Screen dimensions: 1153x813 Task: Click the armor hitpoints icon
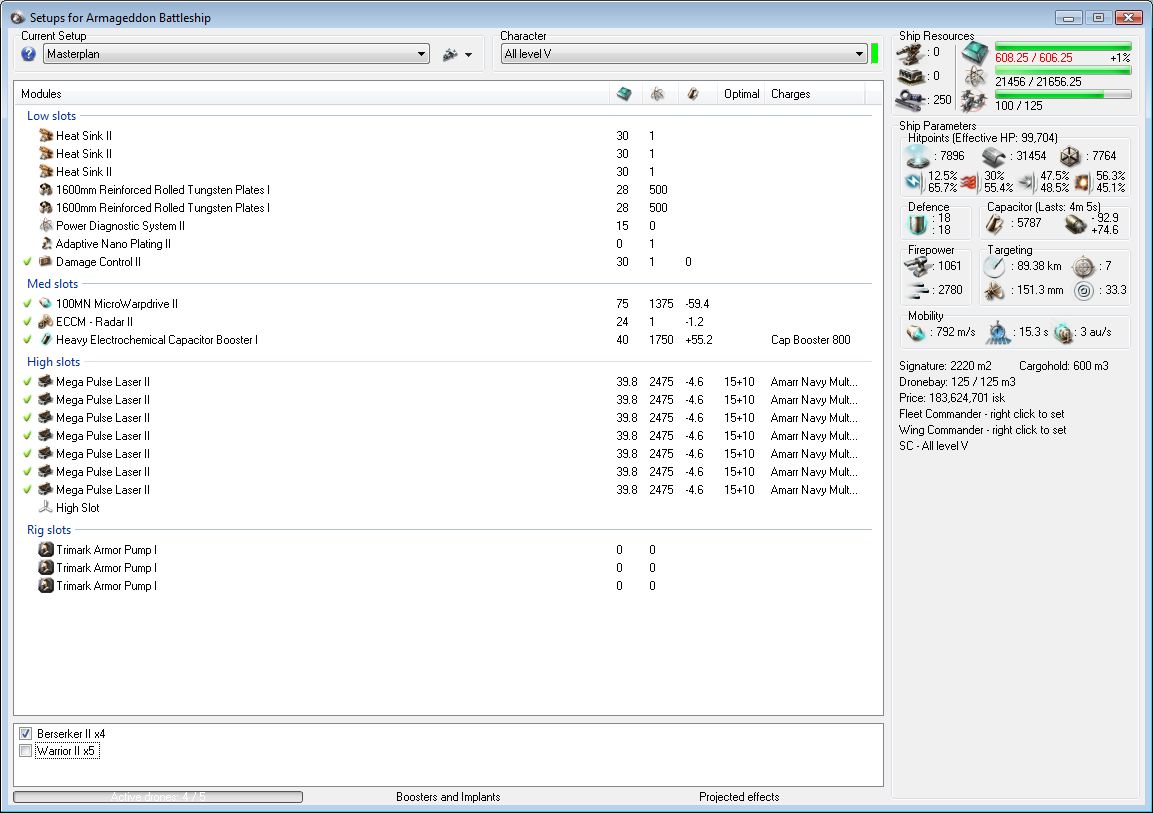tap(993, 156)
